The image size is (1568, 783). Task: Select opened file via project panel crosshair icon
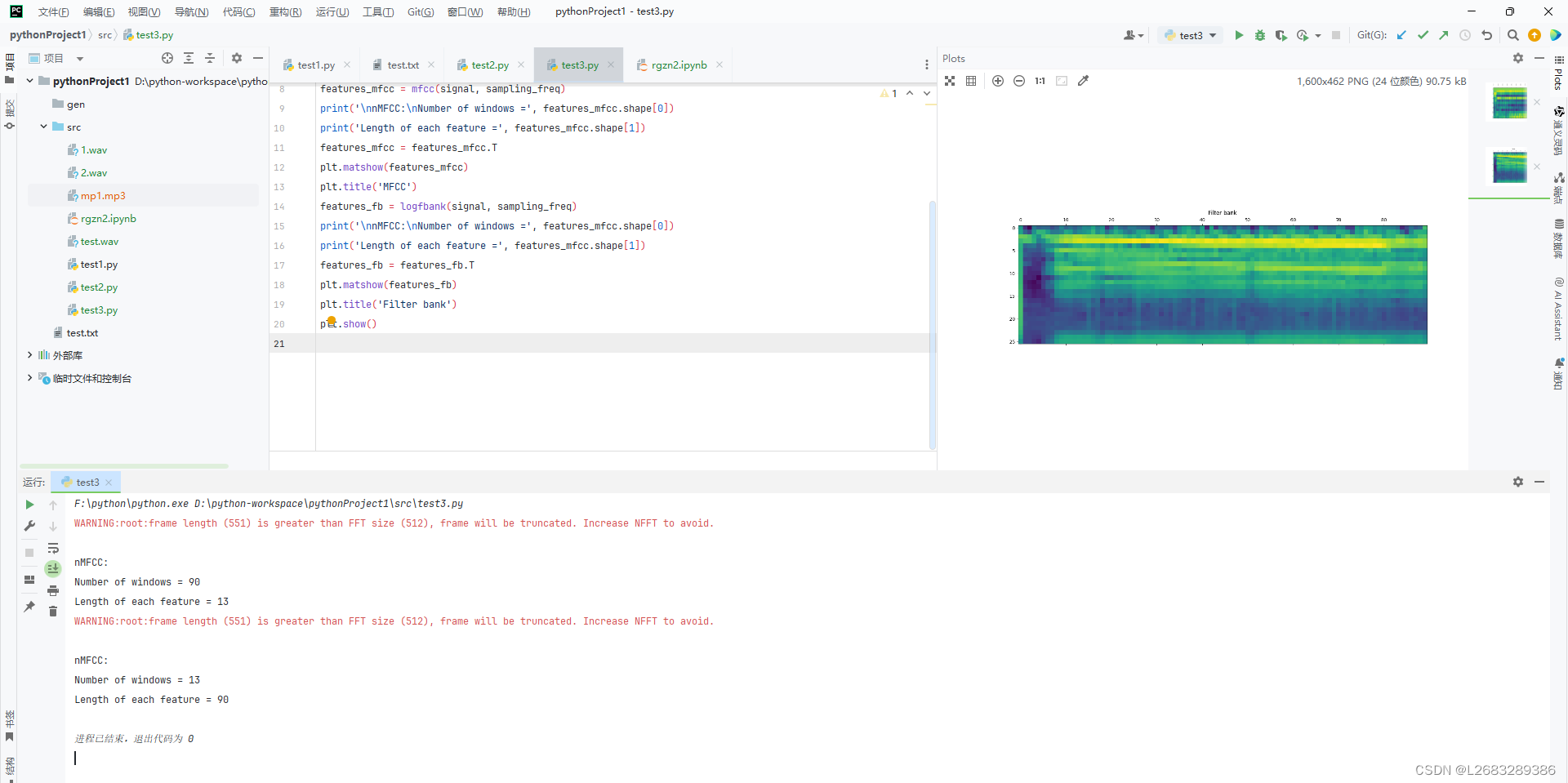[167, 58]
